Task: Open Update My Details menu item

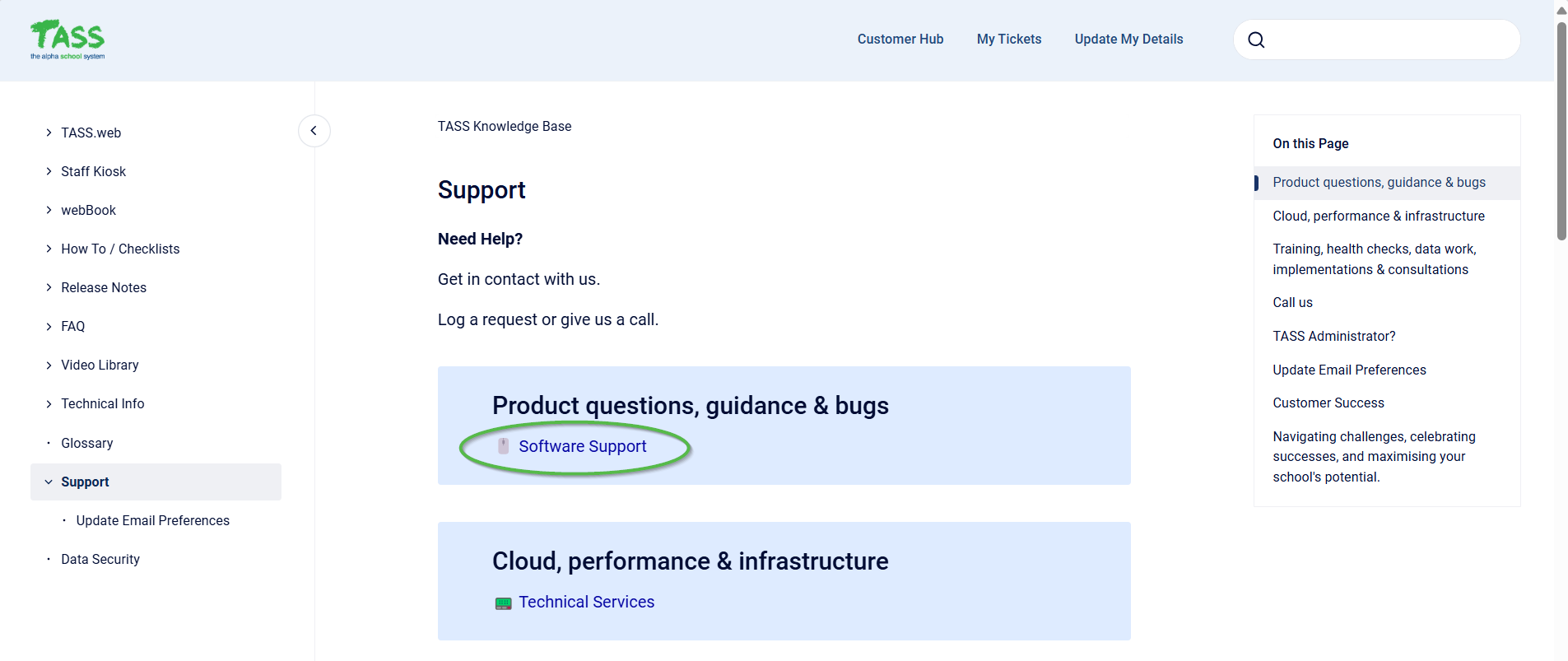Action: 1128,40
